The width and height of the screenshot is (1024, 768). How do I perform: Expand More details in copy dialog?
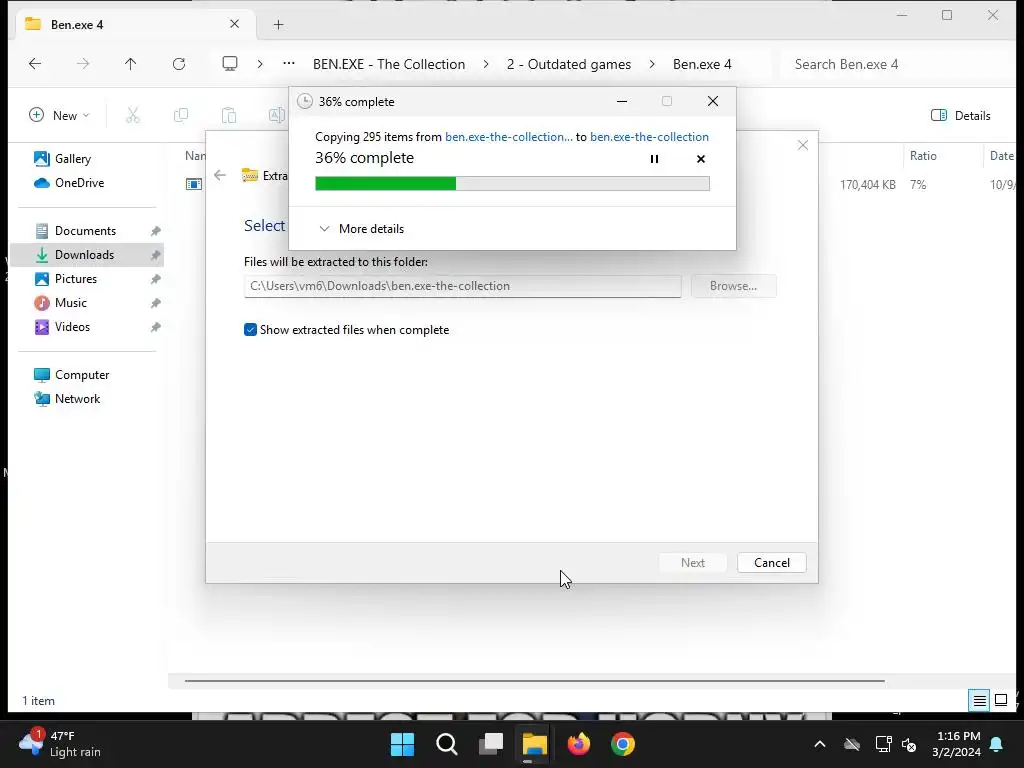(361, 229)
